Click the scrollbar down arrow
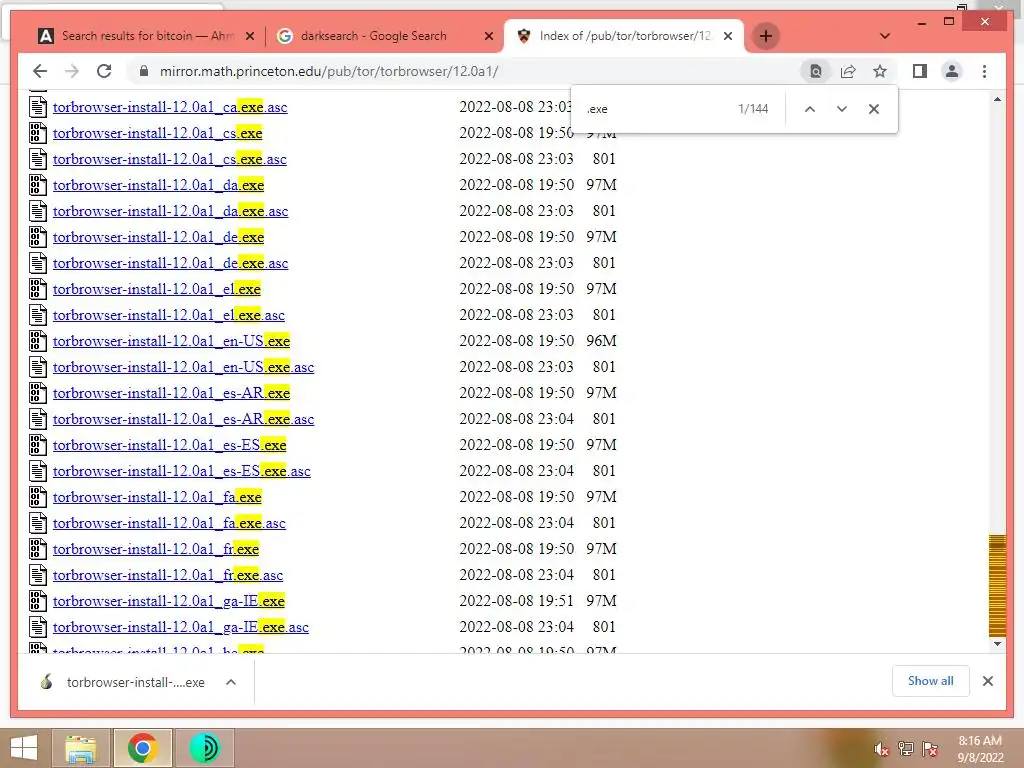Screen dimensions: 1024x768 click(997, 644)
